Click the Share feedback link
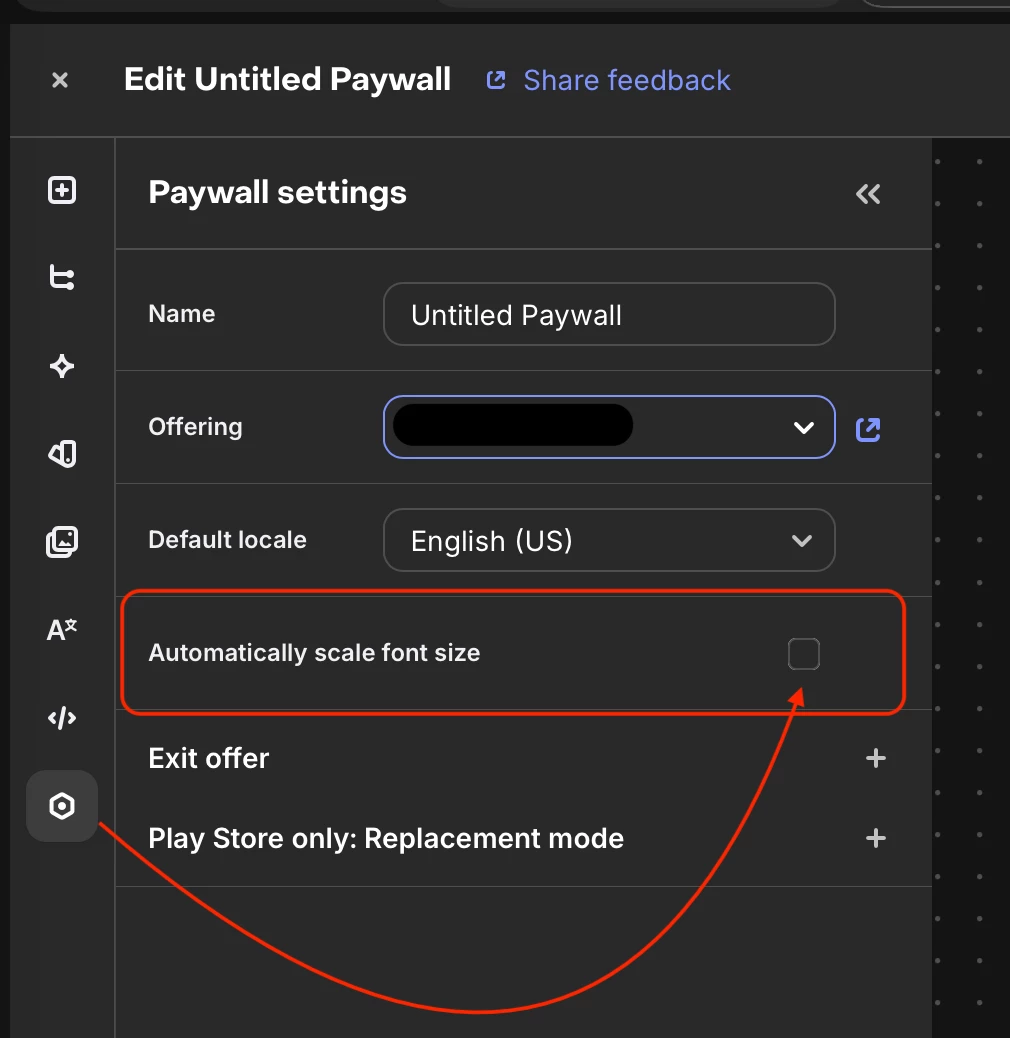This screenshot has width=1010, height=1038. coord(627,81)
